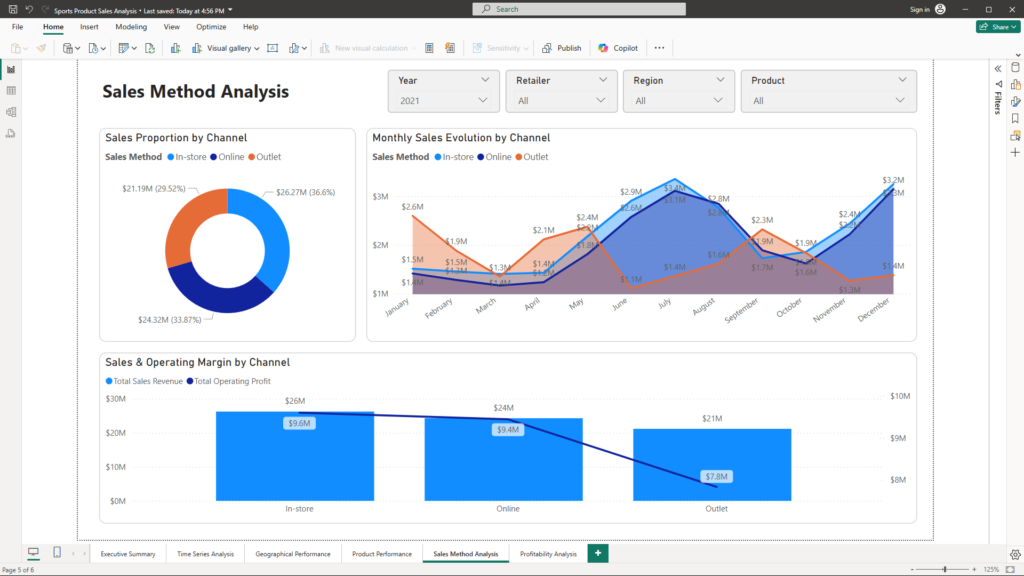
Task: Click the save icon in title bar
Action: click(x=12, y=9)
